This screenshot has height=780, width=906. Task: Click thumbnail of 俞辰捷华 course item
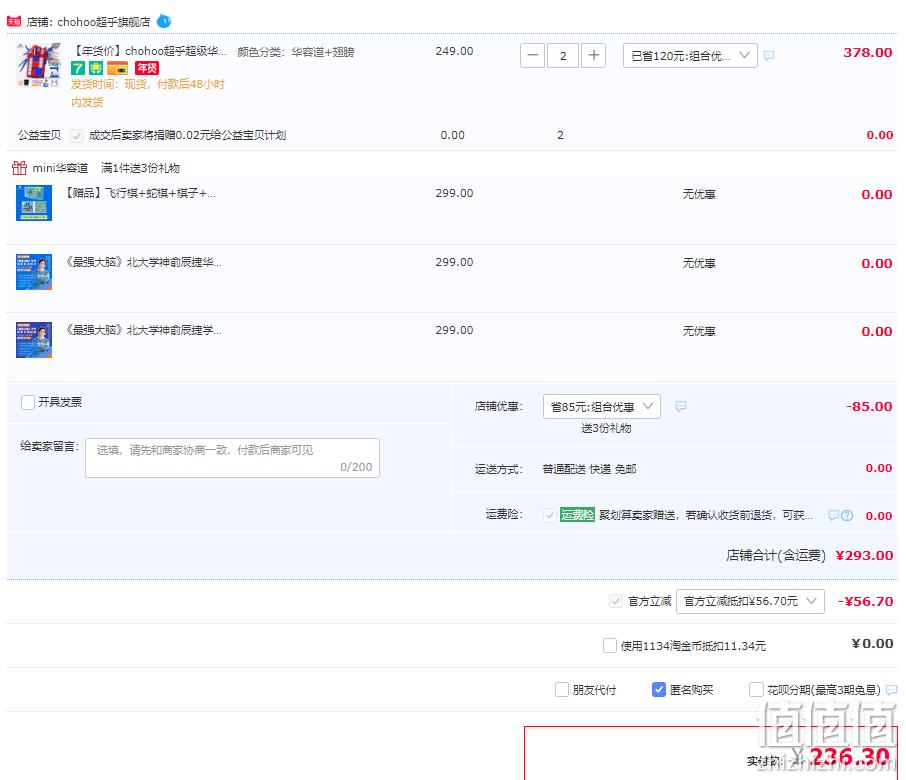pyautogui.click(x=34, y=272)
